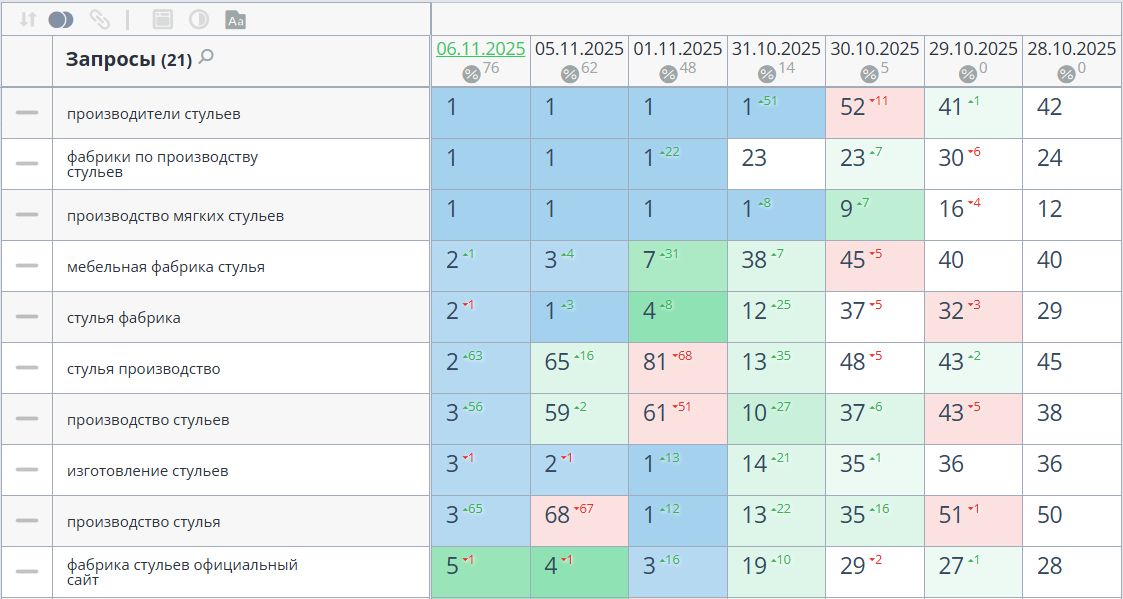This screenshot has height=599, width=1123.
Task: Click percent icon under 31.10.2025 column
Action: pos(767,74)
